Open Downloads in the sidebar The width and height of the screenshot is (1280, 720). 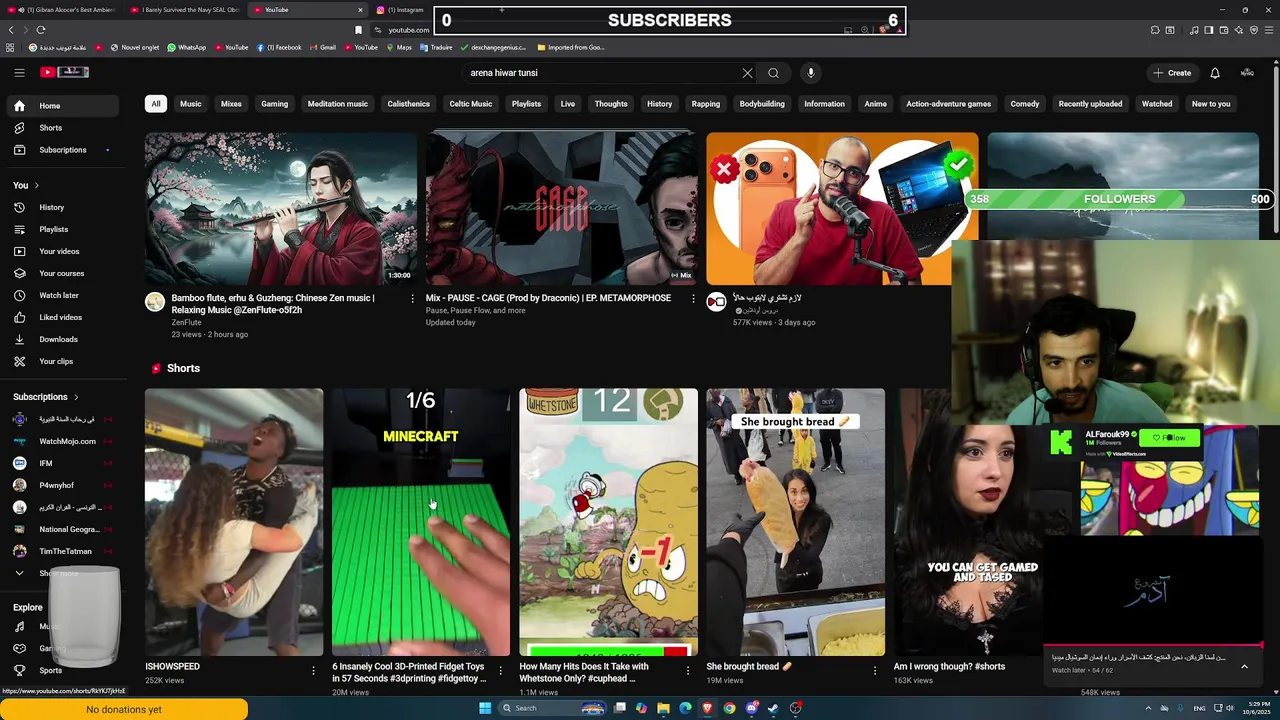pyautogui.click(x=65, y=339)
